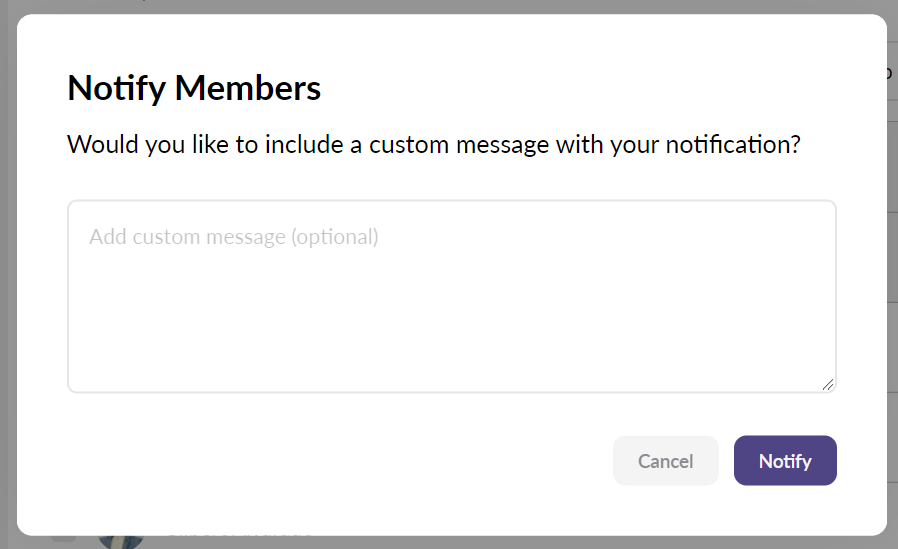This screenshot has height=549, width=898.
Task: Cancel the Notify Members dialog
Action: coord(665,461)
